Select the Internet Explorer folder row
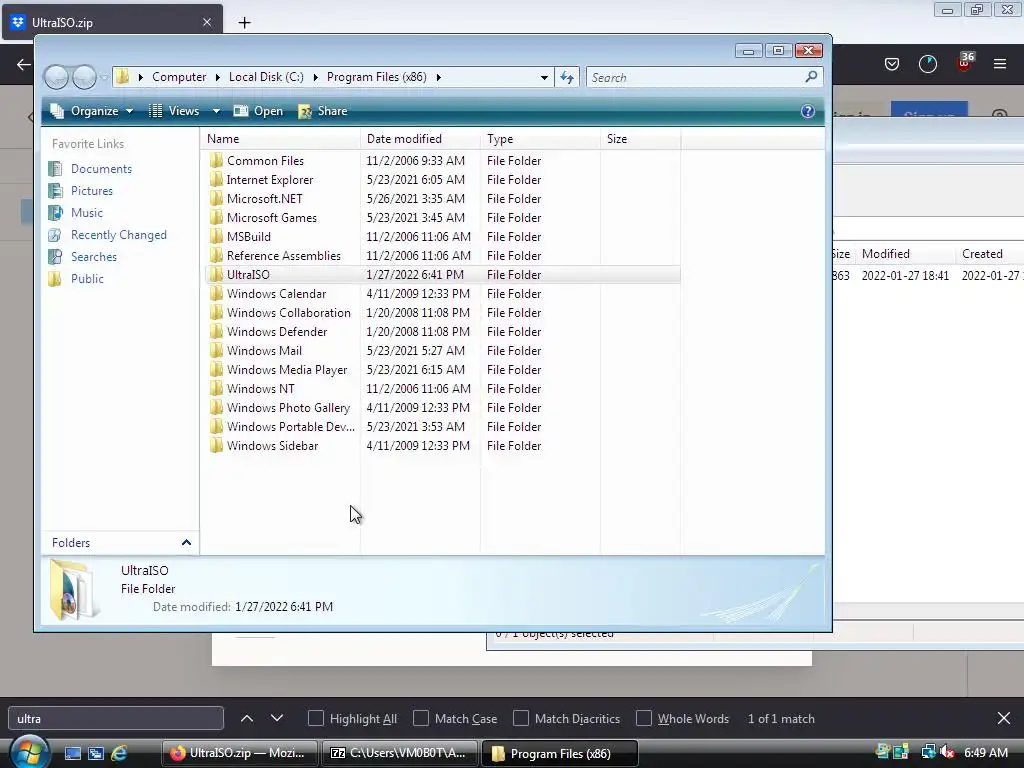The image size is (1024, 768). pos(443,180)
